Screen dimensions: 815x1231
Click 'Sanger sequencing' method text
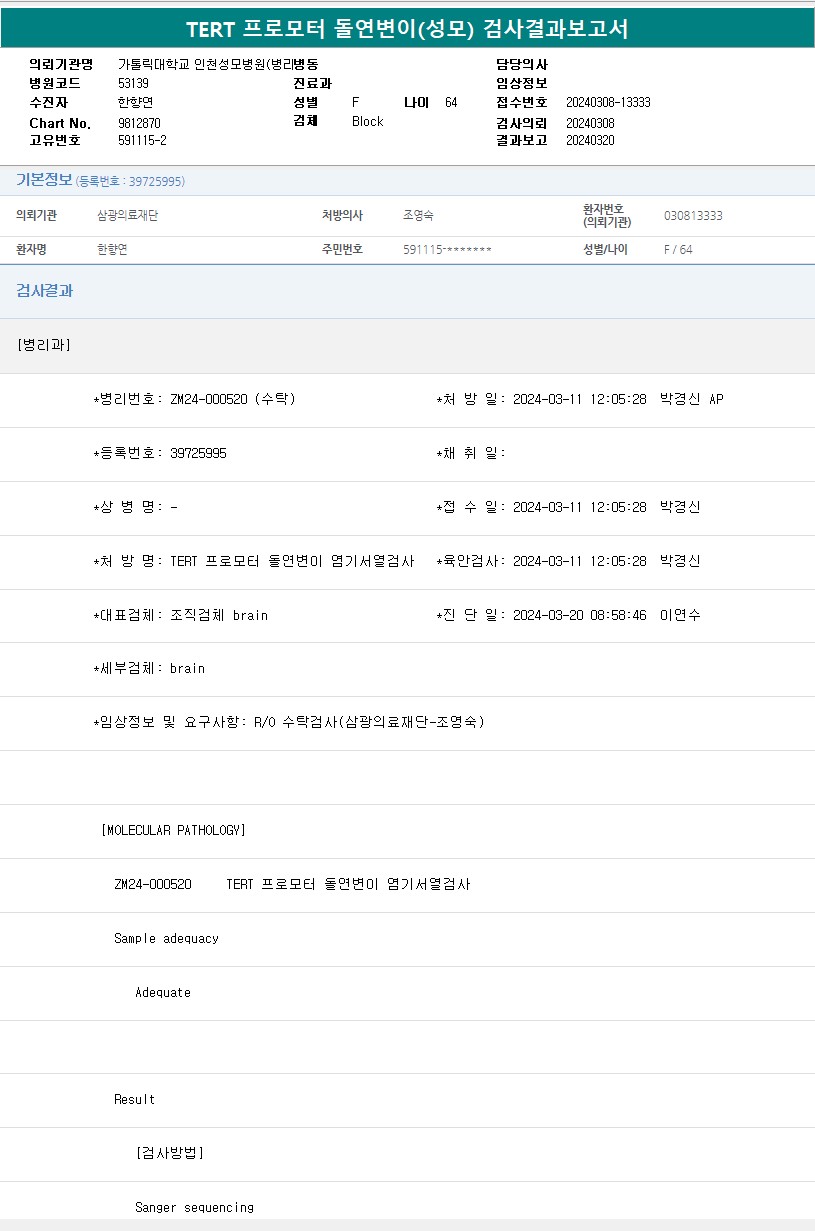coord(195,1207)
